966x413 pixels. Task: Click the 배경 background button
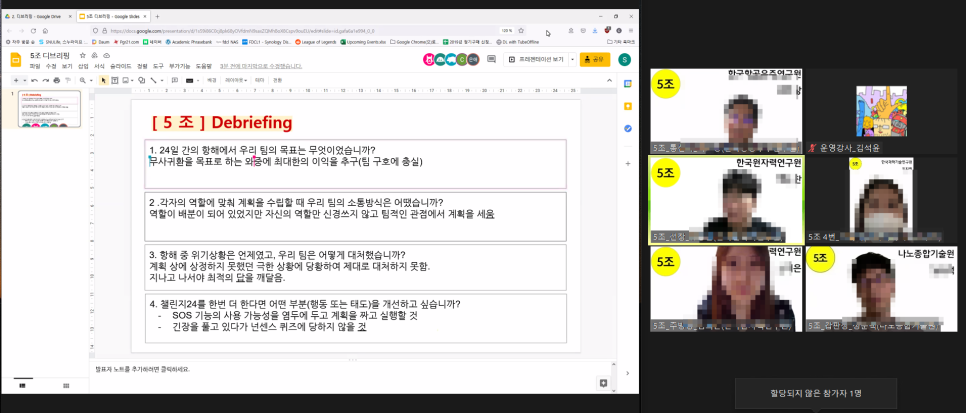click(211, 80)
